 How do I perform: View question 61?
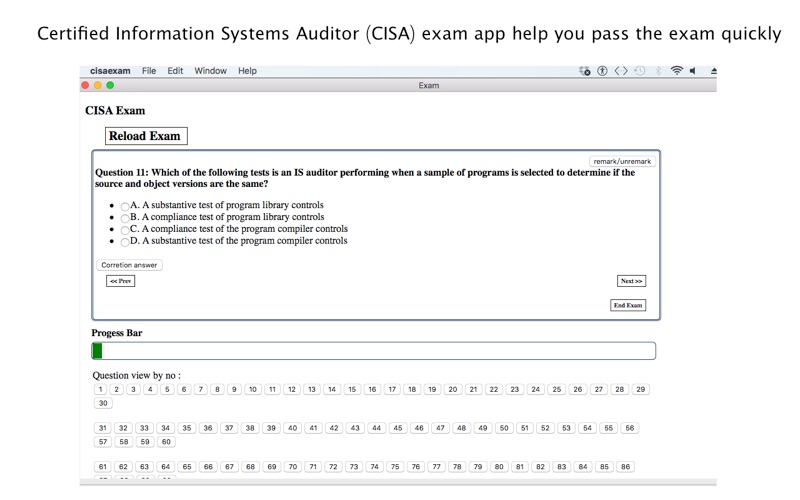(103, 467)
